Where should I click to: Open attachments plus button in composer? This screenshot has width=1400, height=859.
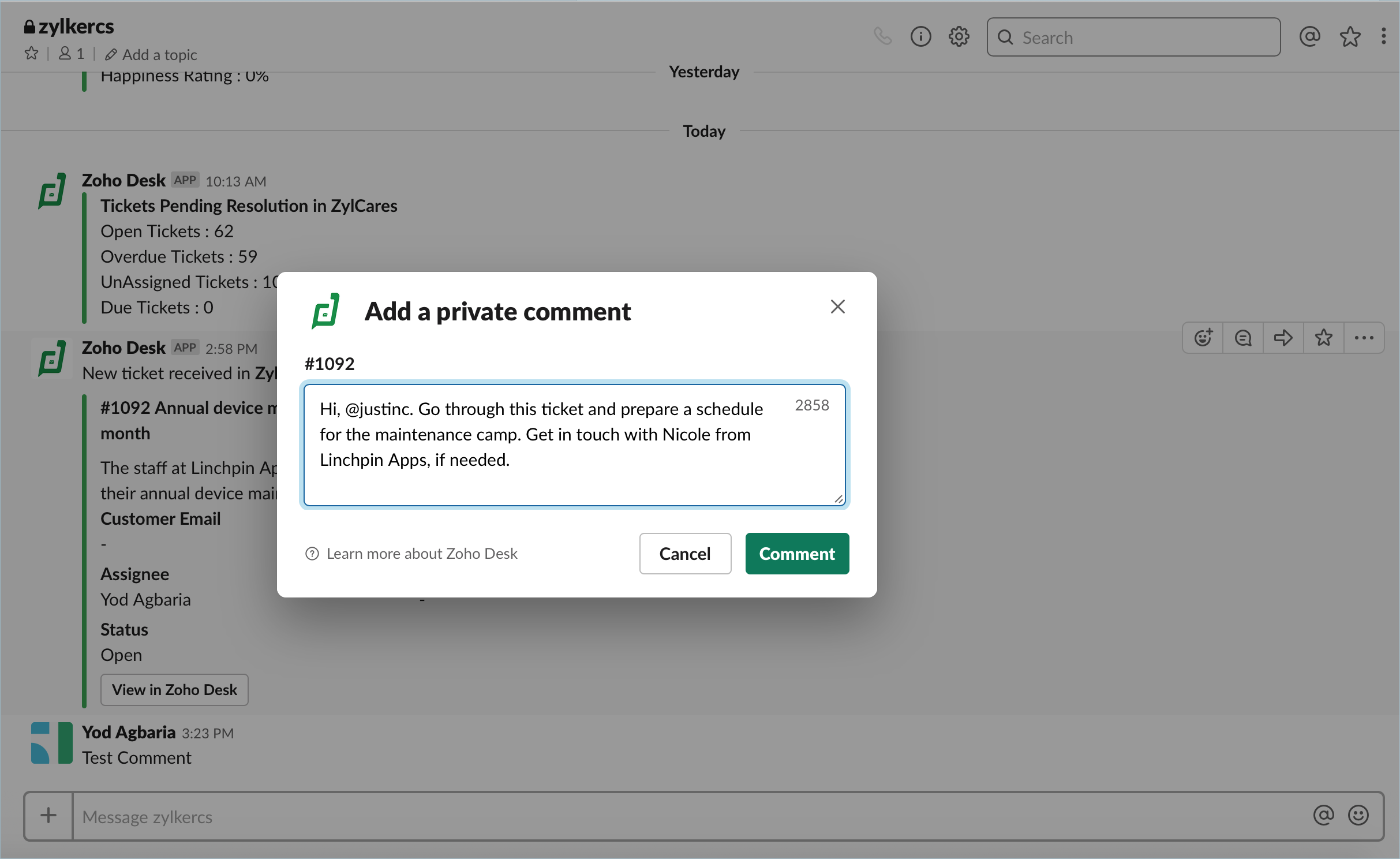48,816
